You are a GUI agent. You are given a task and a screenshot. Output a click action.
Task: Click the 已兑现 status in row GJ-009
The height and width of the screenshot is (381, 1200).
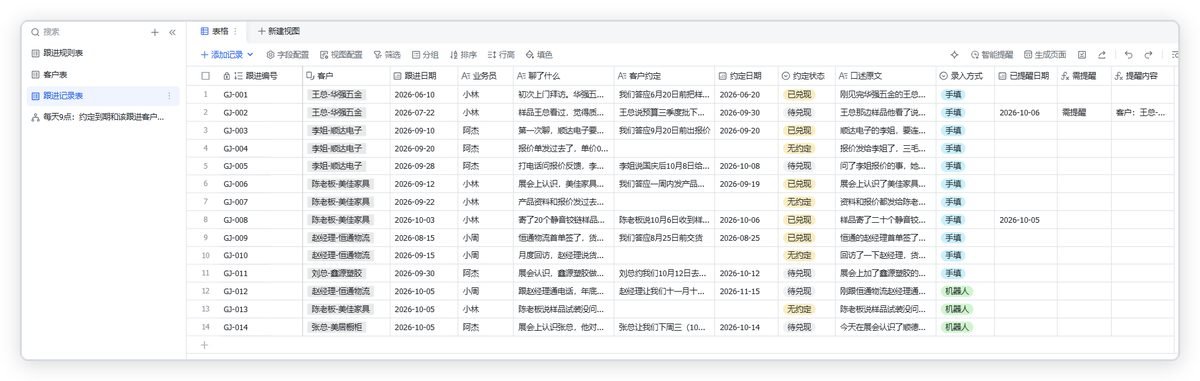click(799, 237)
